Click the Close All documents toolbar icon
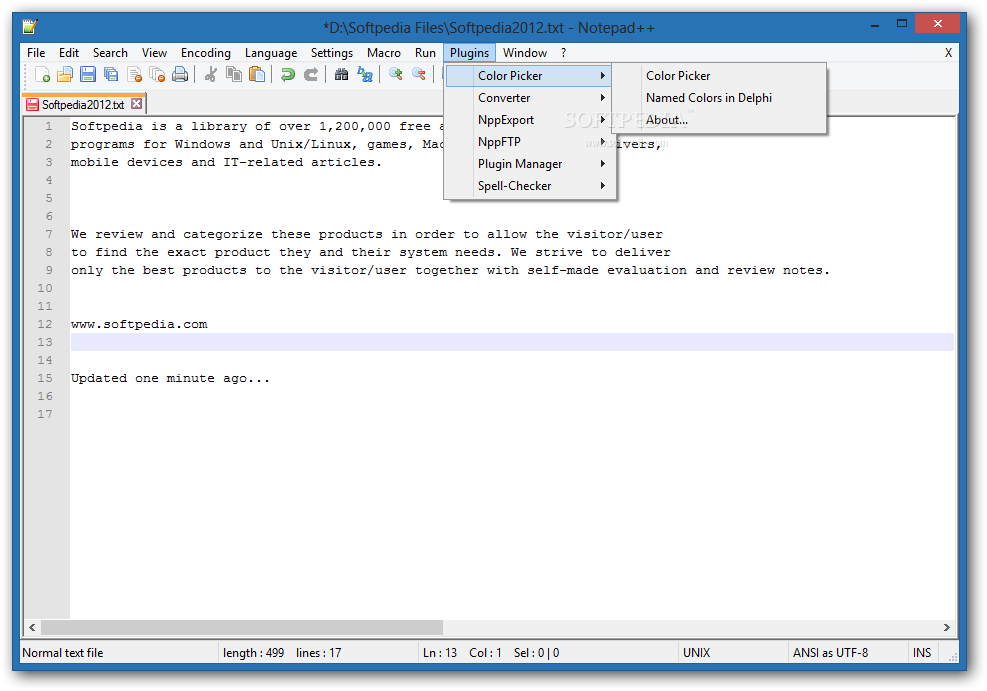The width and height of the screenshot is (987, 691). pos(157,75)
